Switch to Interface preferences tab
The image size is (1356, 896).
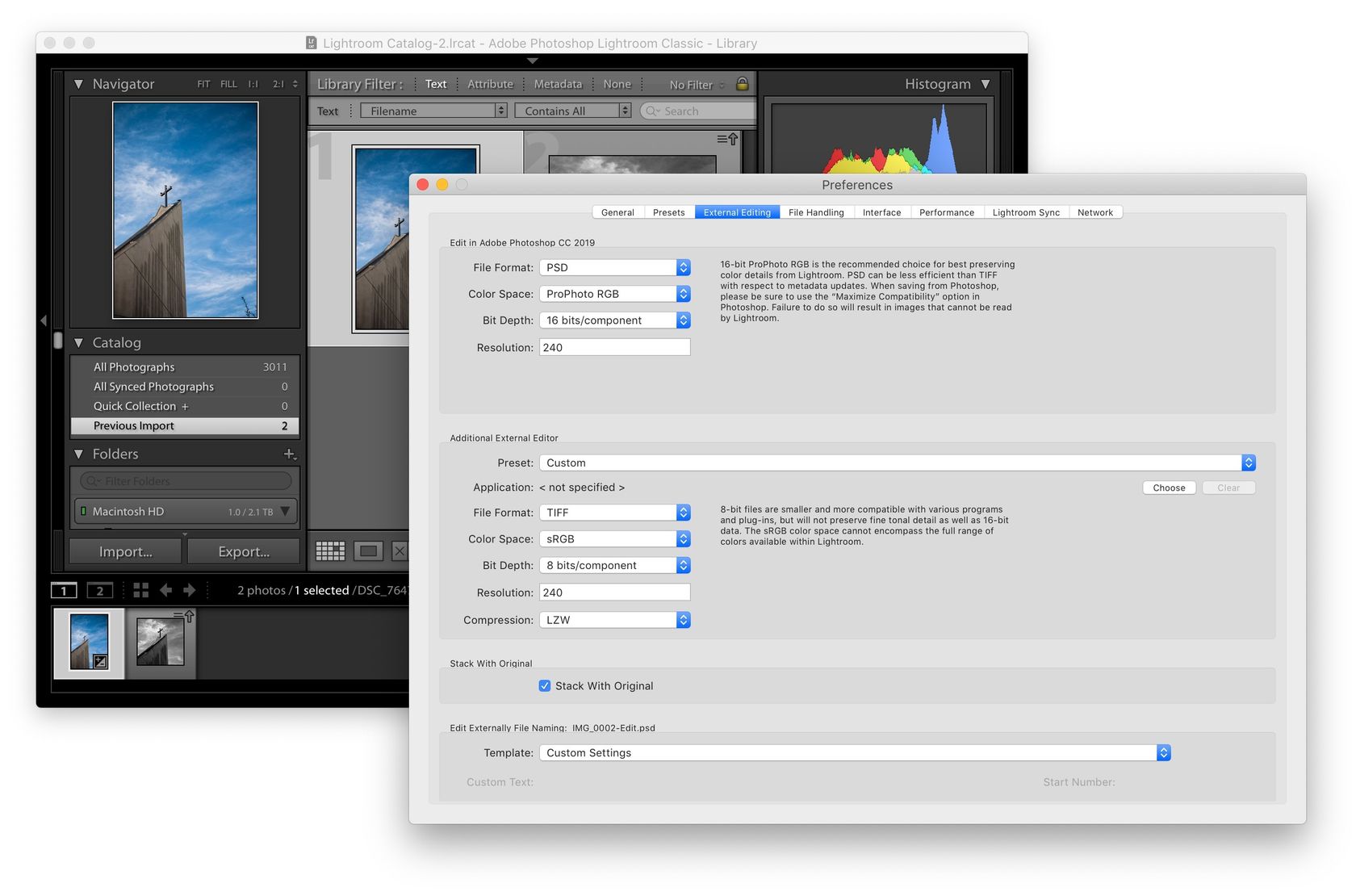point(882,212)
